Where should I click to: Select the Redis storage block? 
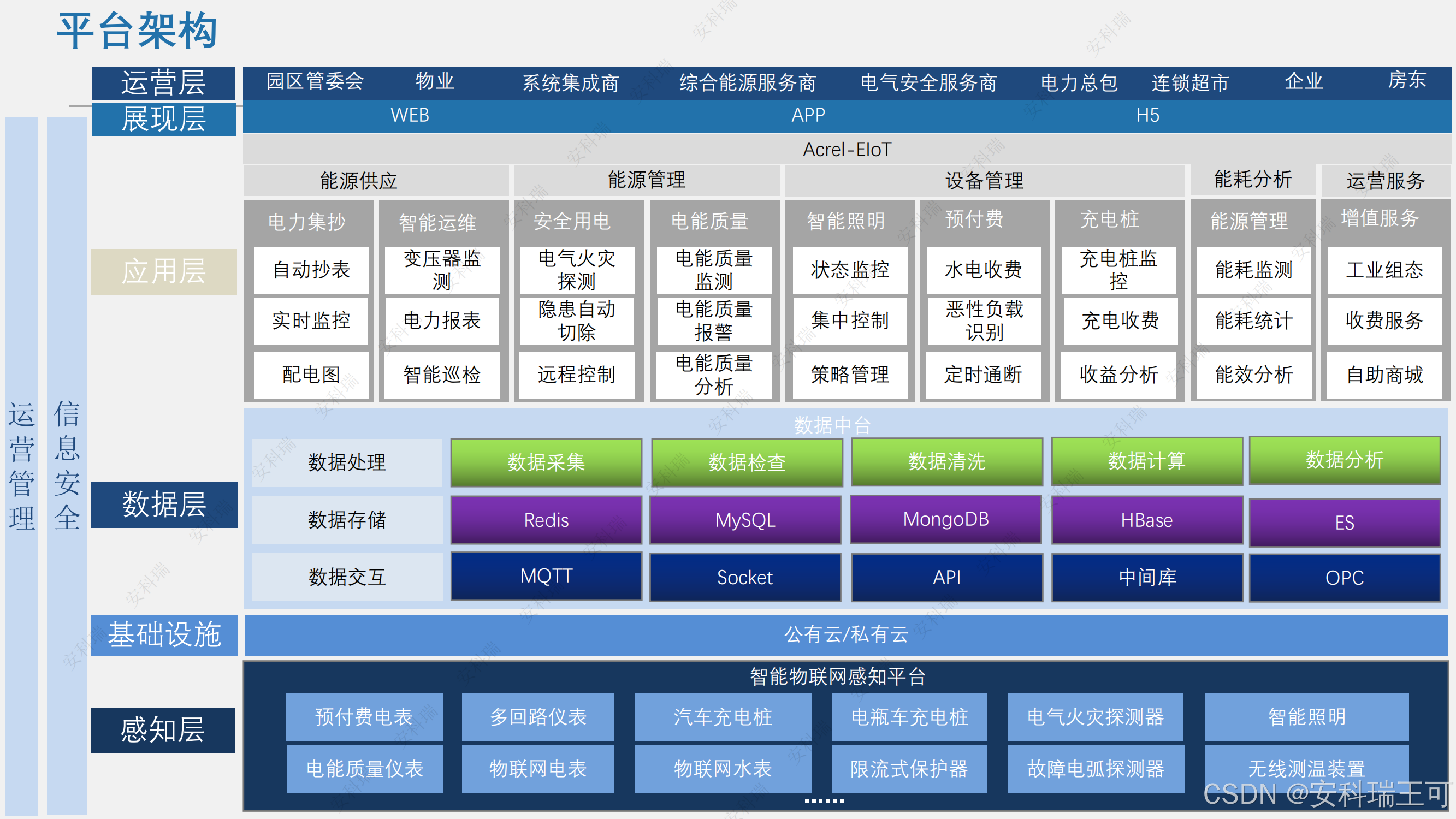546,519
